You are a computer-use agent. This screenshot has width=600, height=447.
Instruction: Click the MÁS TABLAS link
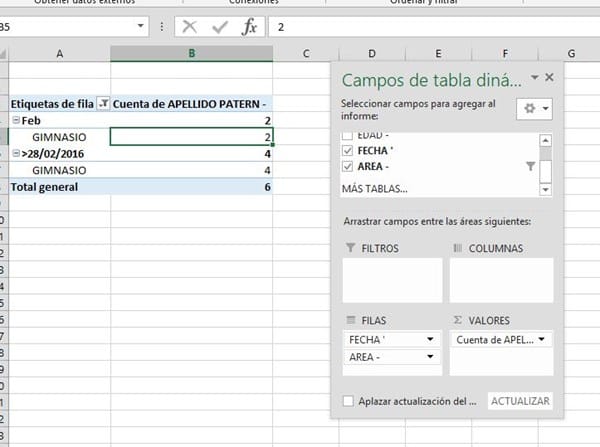point(375,188)
